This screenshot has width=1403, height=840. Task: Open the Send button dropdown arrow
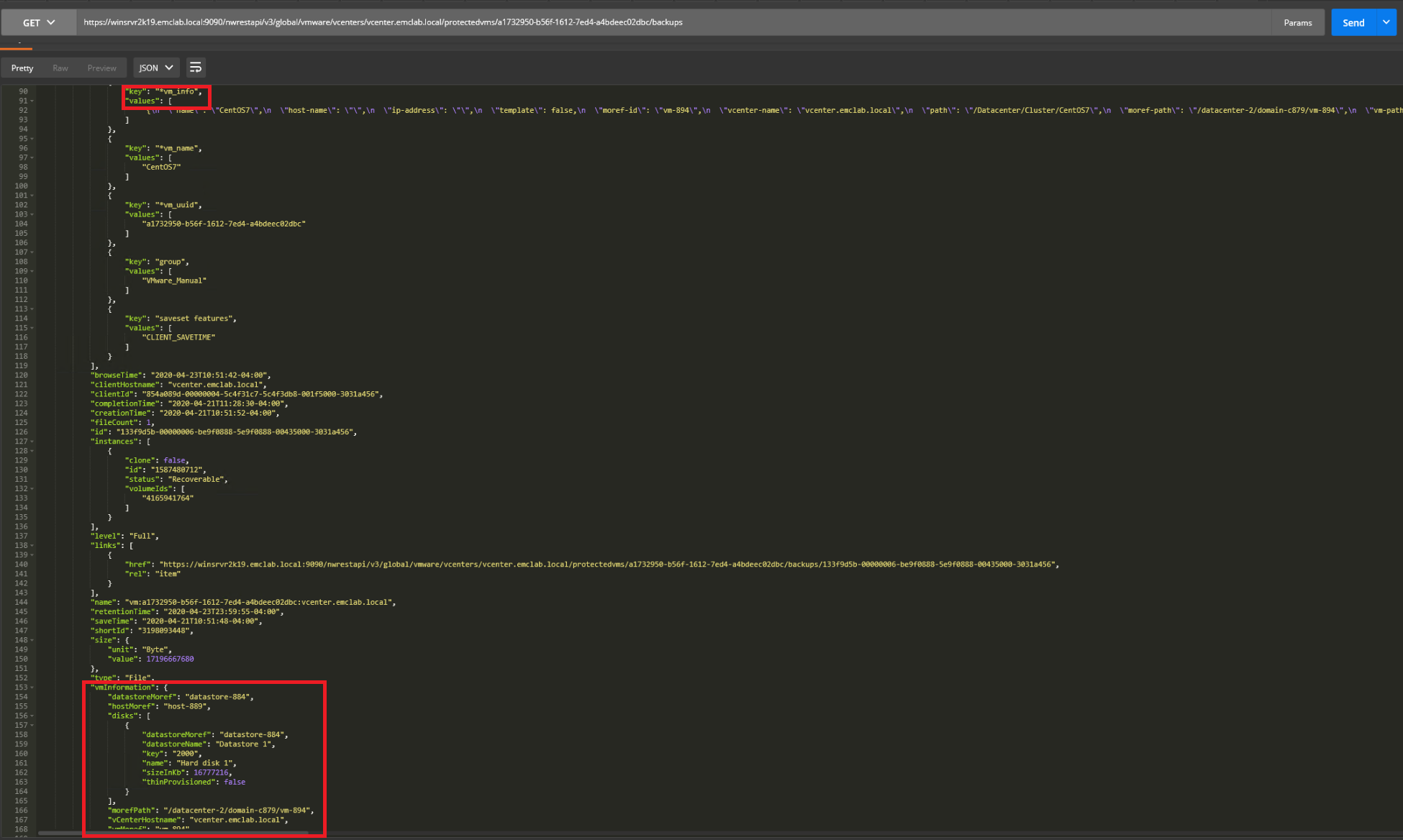tap(1386, 22)
